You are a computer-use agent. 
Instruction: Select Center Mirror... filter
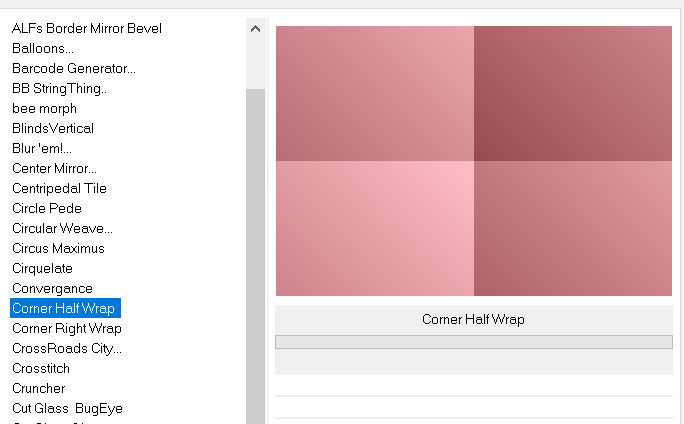click(x=54, y=168)
